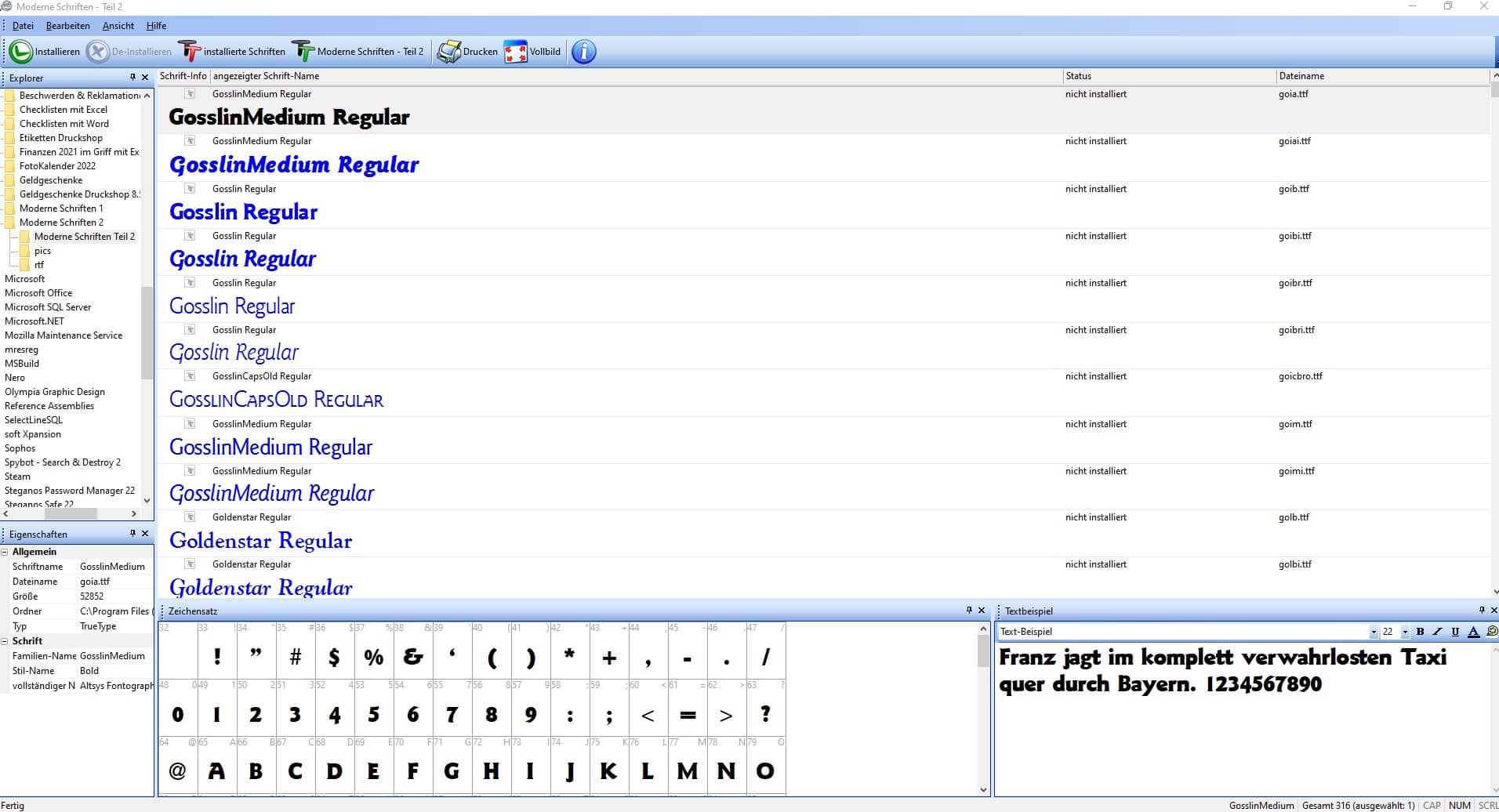Pin the Explorer panel
The image size is (1499, 812).
click(132, 77)
